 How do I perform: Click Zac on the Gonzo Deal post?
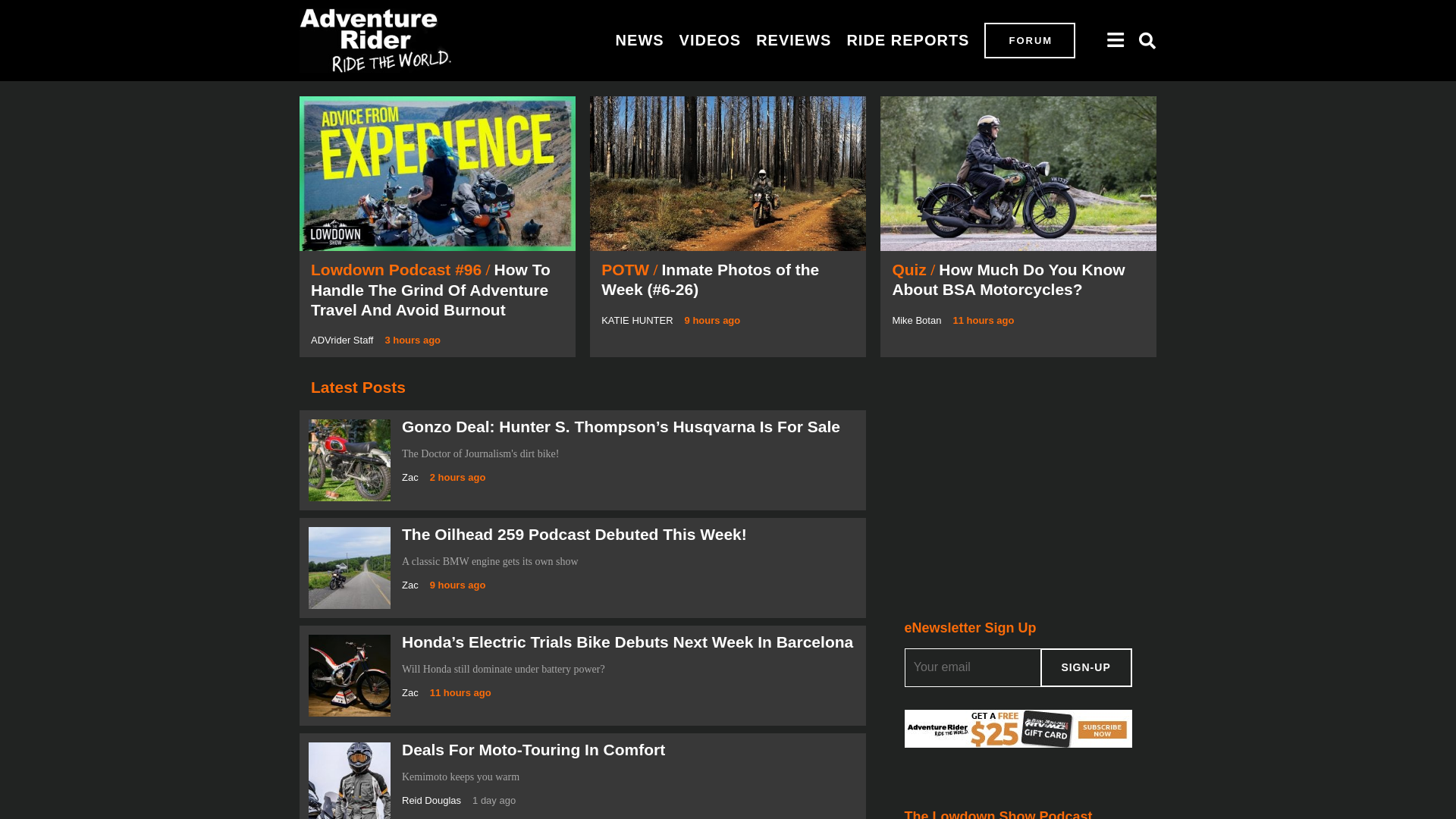click(x=410, y=478)
